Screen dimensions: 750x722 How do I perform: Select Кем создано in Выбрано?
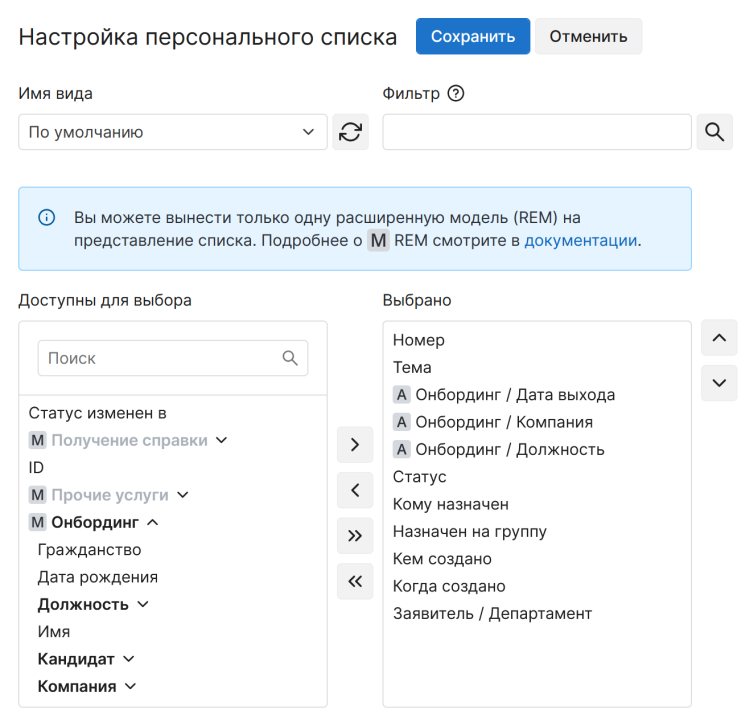tap(442, 559)
